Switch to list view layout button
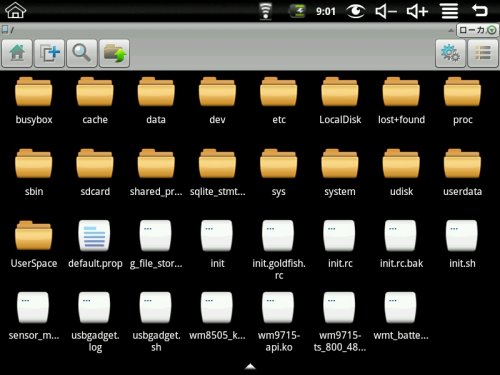500x375 pixels. pos(483,53)
